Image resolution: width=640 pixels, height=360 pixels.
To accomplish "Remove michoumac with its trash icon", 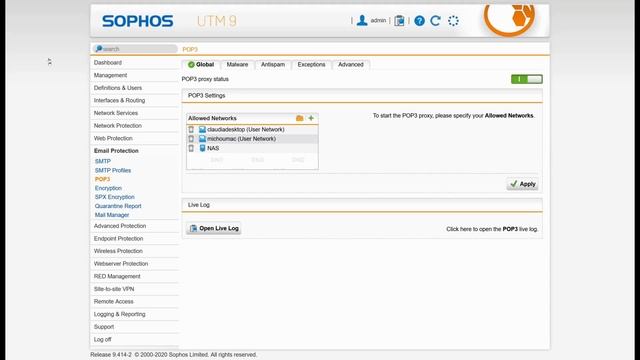I will pos(191,139).
